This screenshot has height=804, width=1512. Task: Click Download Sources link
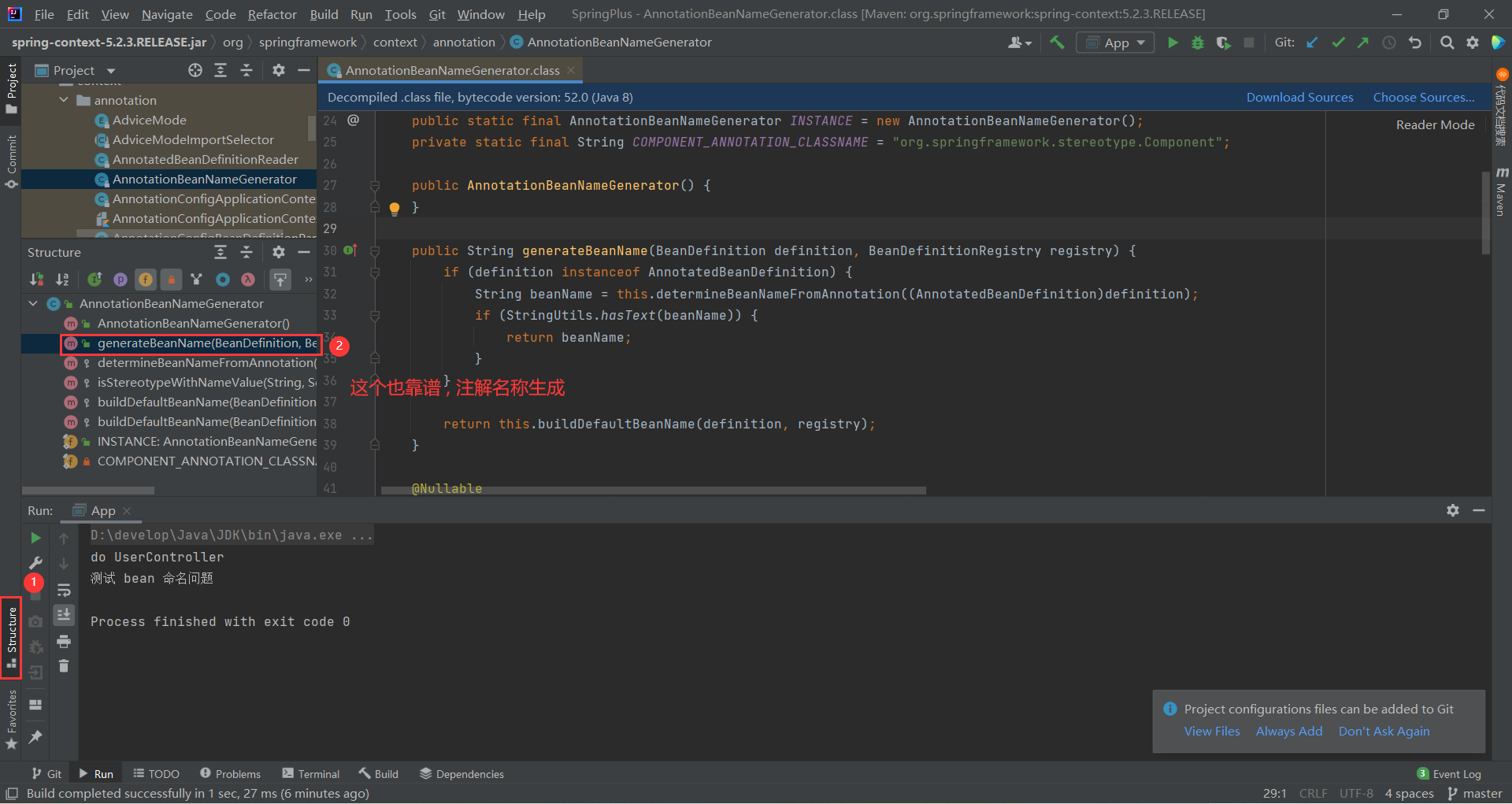1299,98
